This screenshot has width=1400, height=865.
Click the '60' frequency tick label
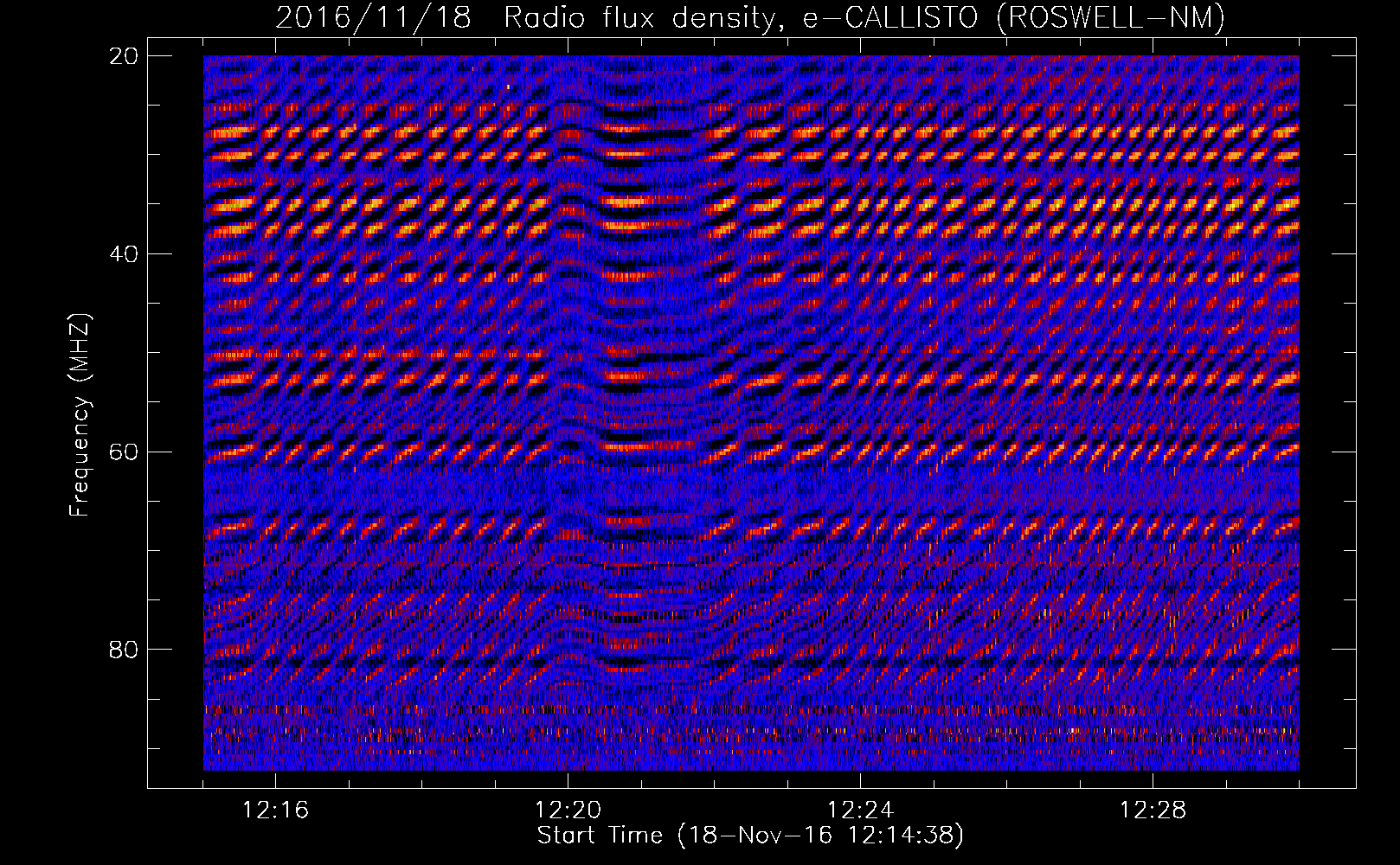(125, 452)
